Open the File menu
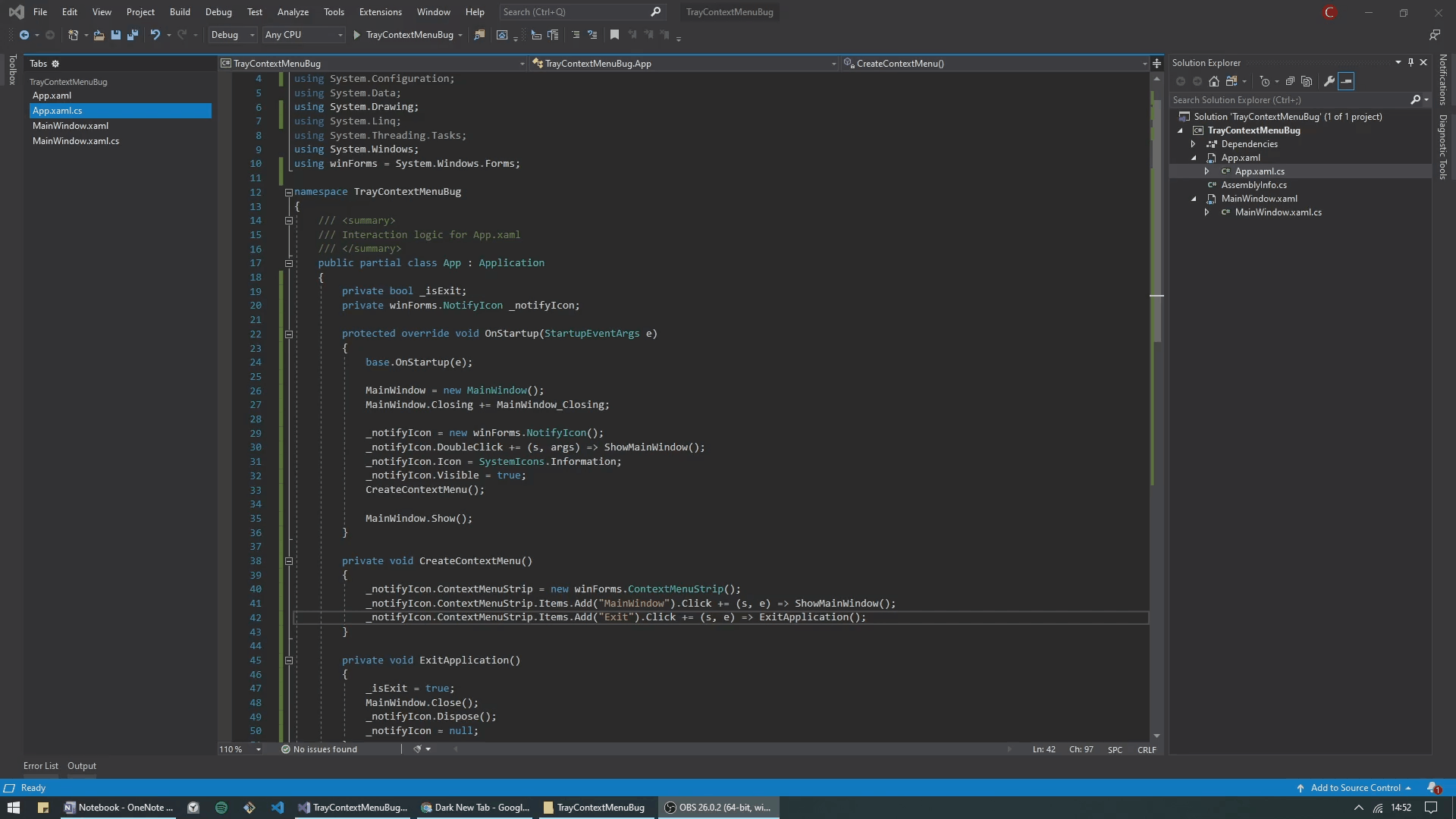Viewport: 1456px width, 819px height. (x=40, y=12)
